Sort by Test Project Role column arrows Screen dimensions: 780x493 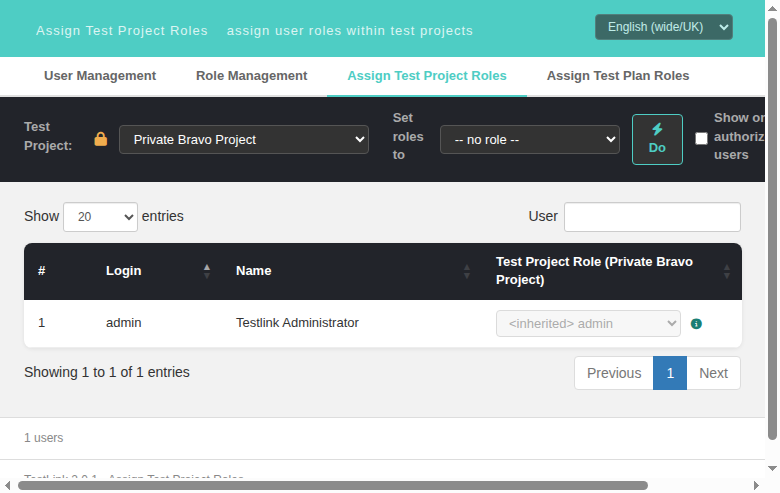point(727,271)
